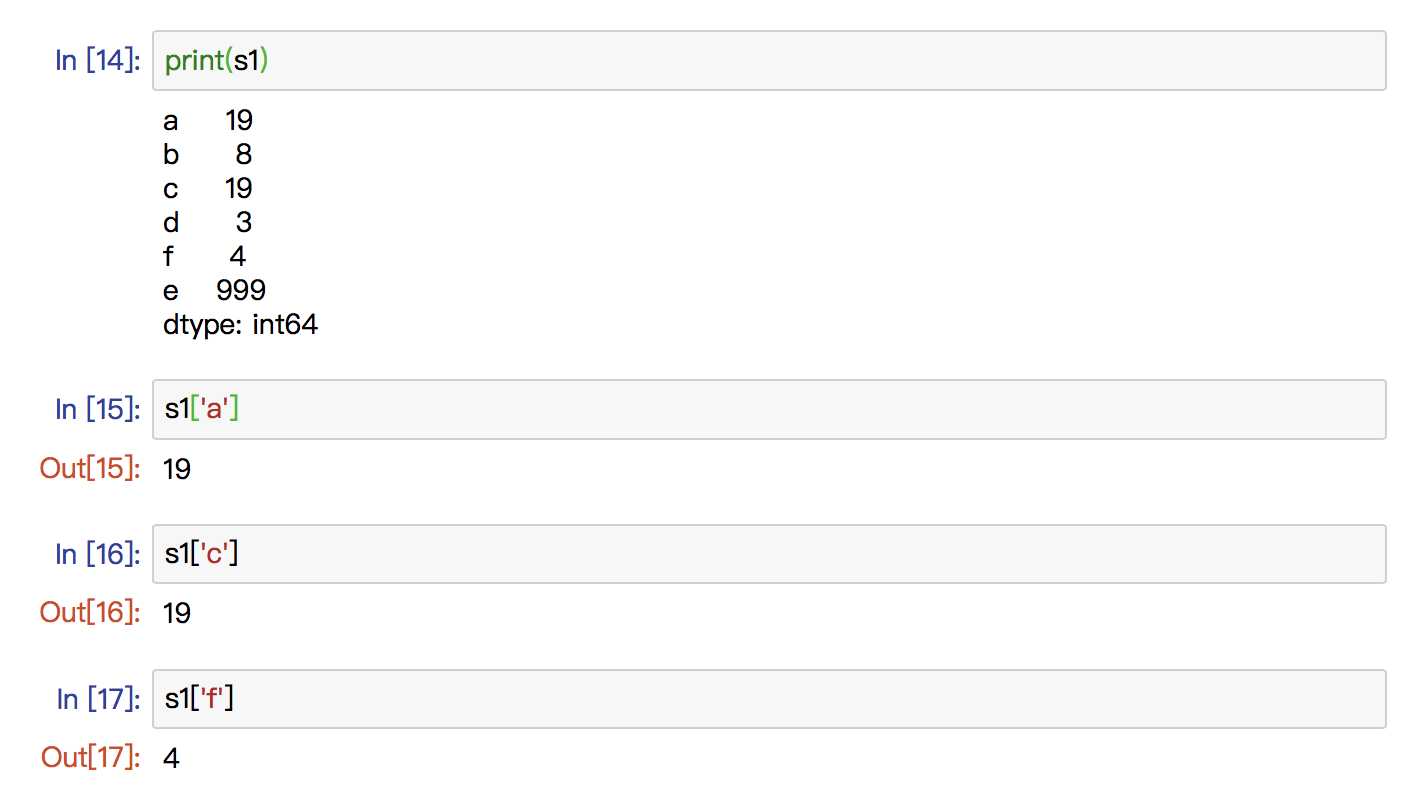
Task: Click the 'b 8' row in printed output
Action: pyautogui.click(x=208, y=155)
